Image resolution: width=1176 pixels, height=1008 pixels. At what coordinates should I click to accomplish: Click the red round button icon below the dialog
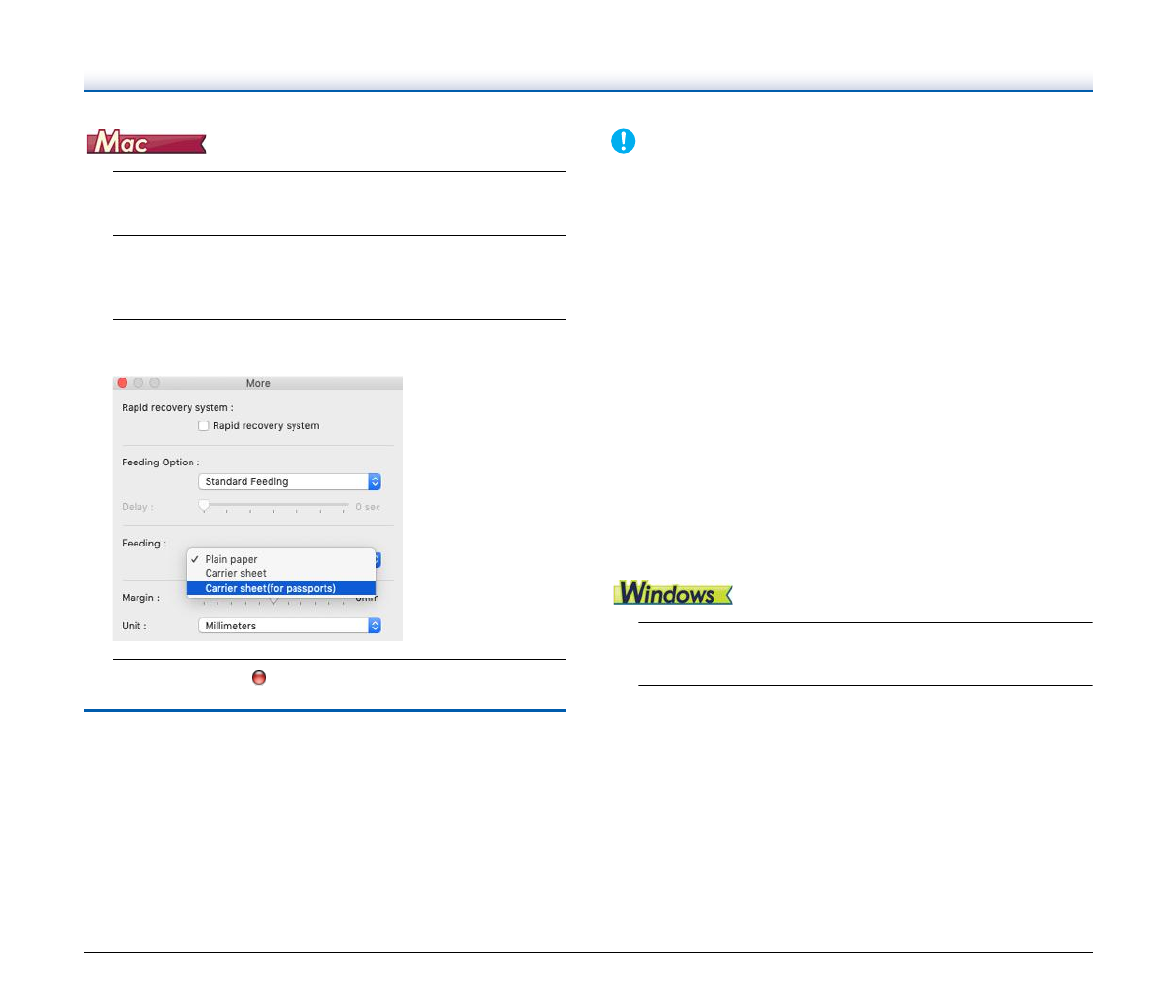(x=259, y=678)
